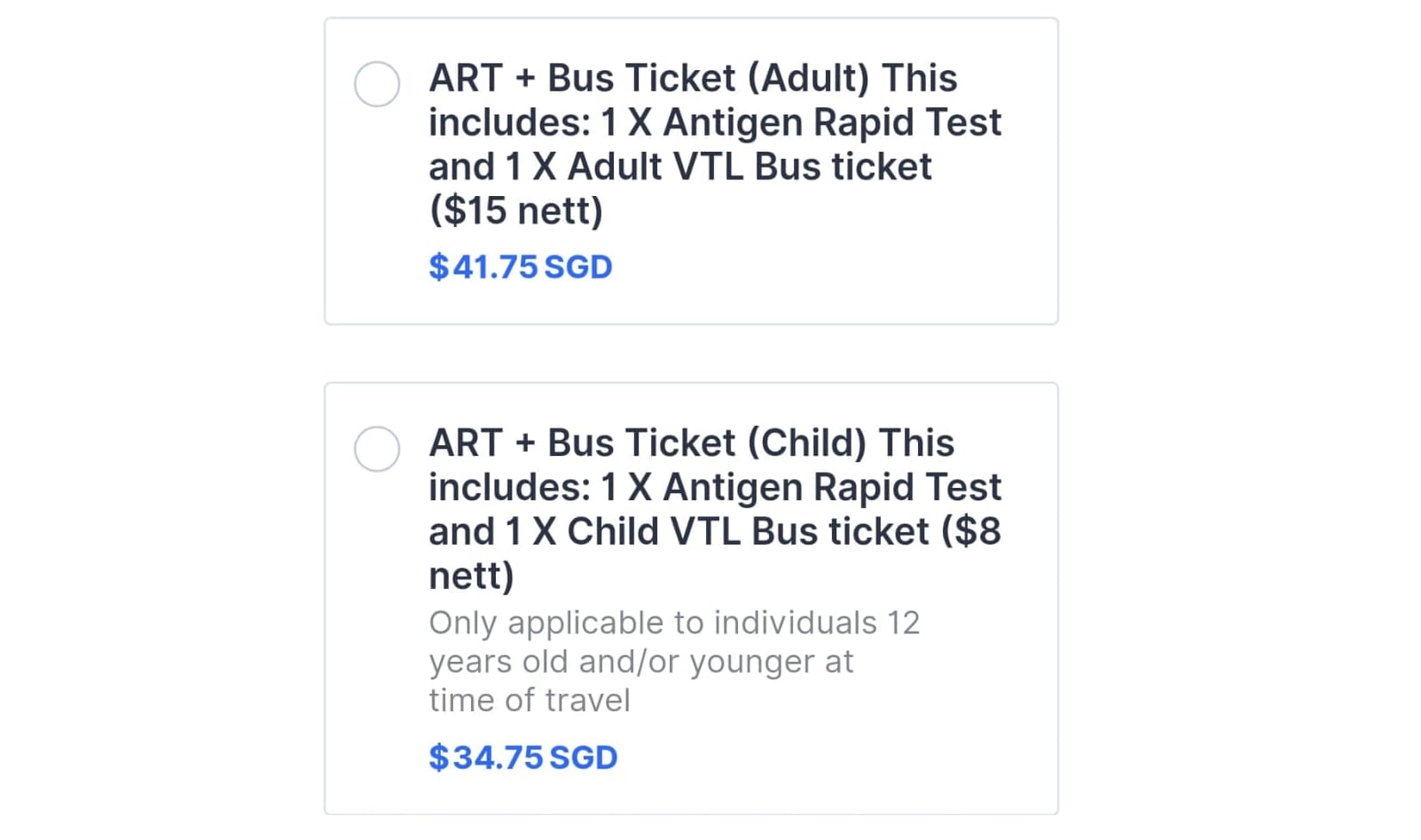Click 'SGD' label next to $41.75
Image resolution: width=1421 pixels, height=840 pixels.
point(577,267)
